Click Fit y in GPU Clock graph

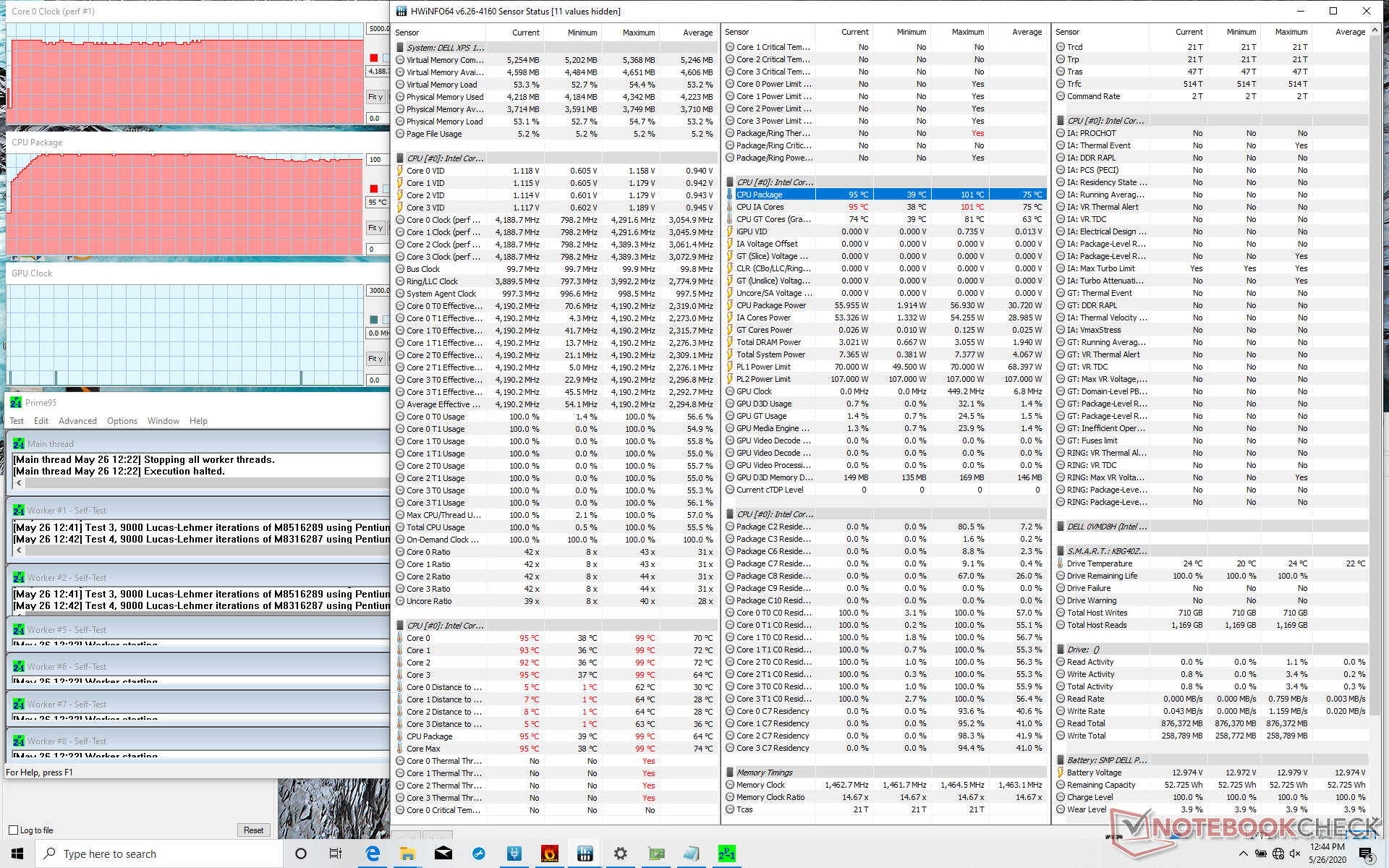click(375, 359)
